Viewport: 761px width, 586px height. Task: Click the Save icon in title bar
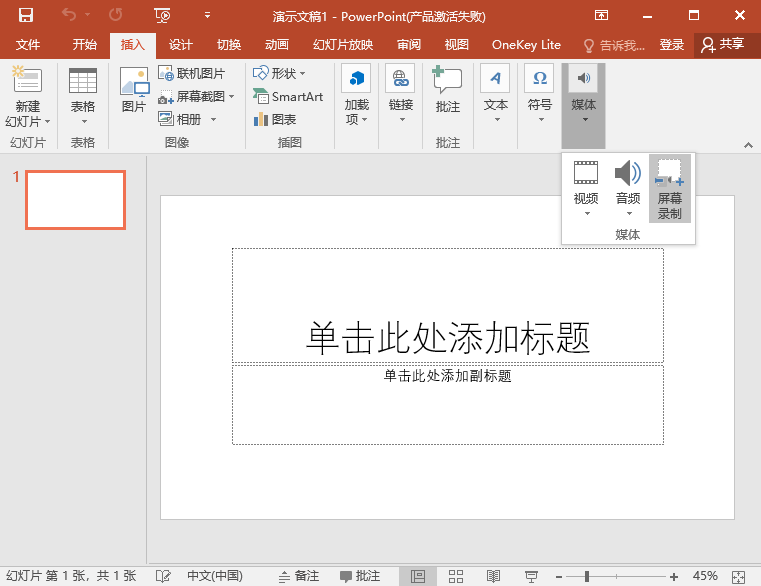pos(26,16)
